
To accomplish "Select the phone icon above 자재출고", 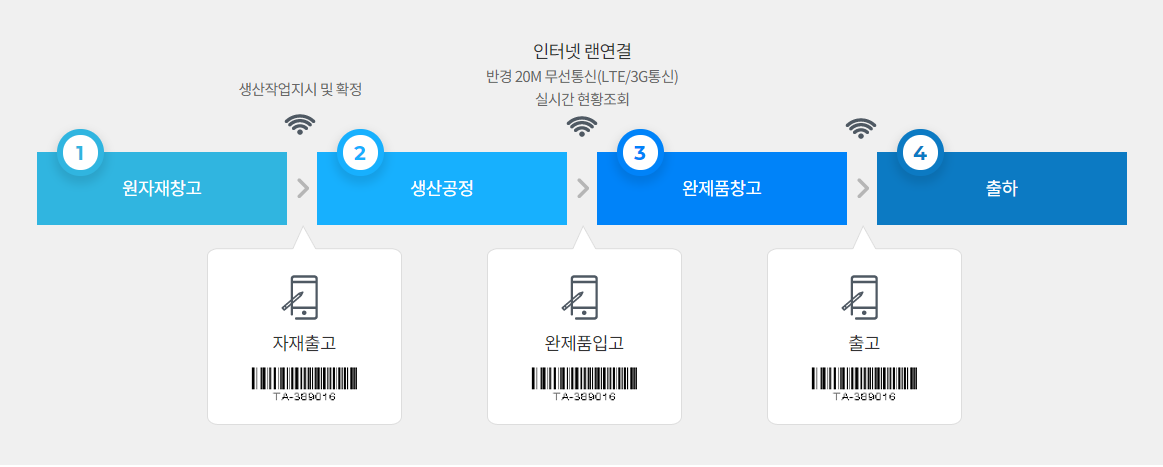I will pyautogui.click(x=300, y=298).
